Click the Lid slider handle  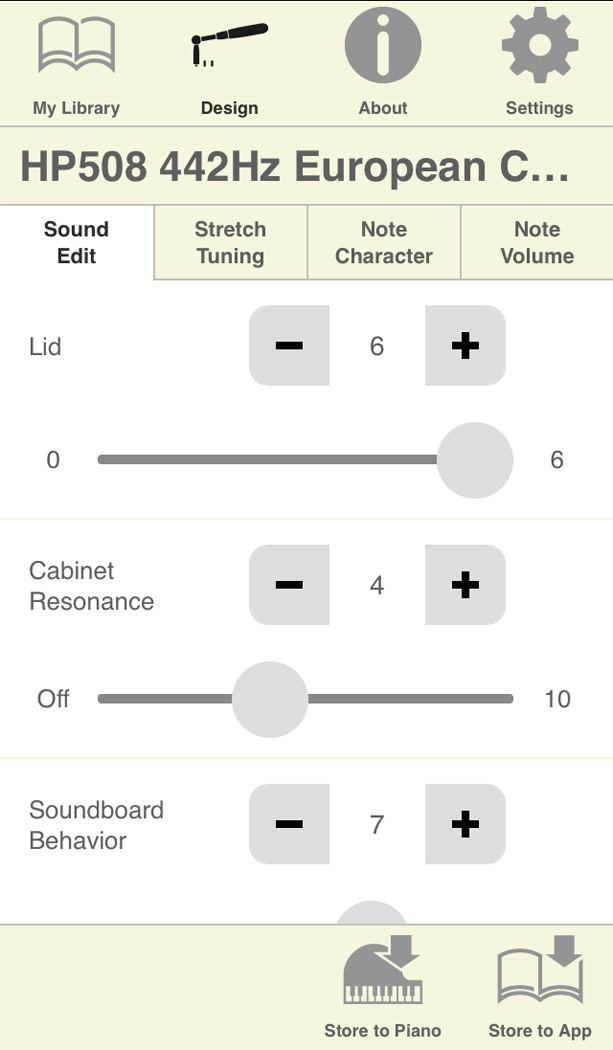point(475,460)
